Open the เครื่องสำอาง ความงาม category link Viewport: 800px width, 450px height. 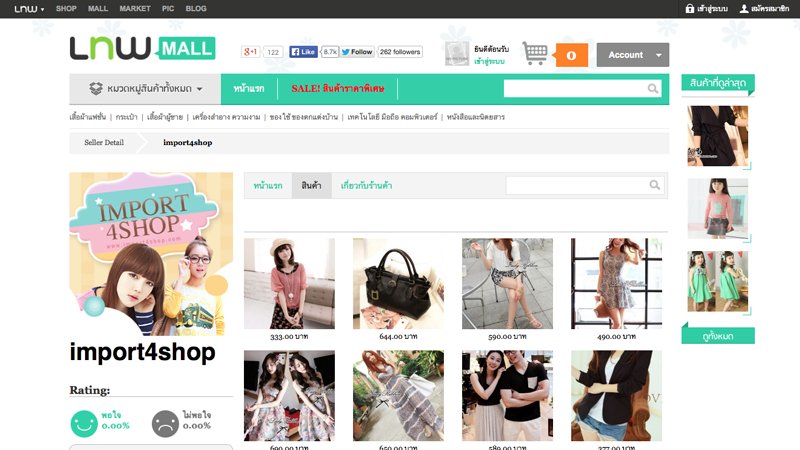226,117
